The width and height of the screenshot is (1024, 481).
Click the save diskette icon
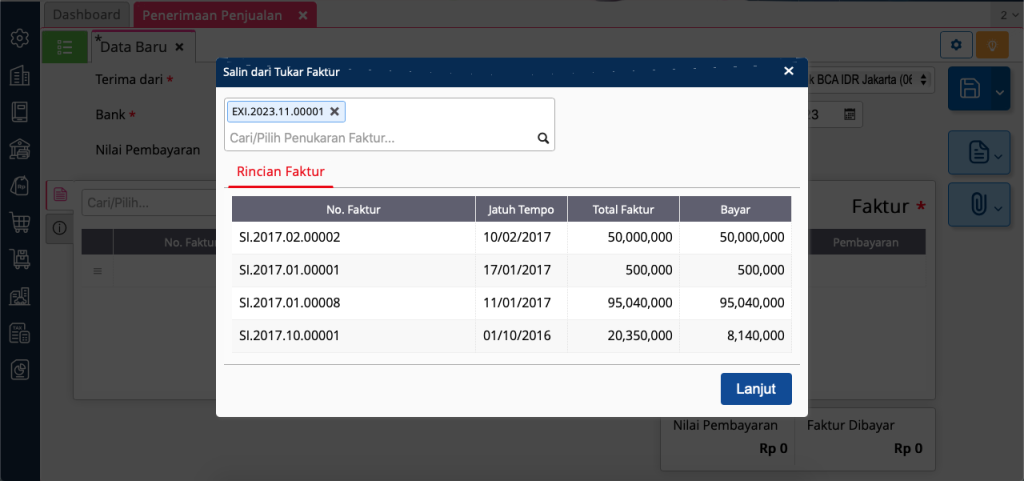click(x=969, y=89)
